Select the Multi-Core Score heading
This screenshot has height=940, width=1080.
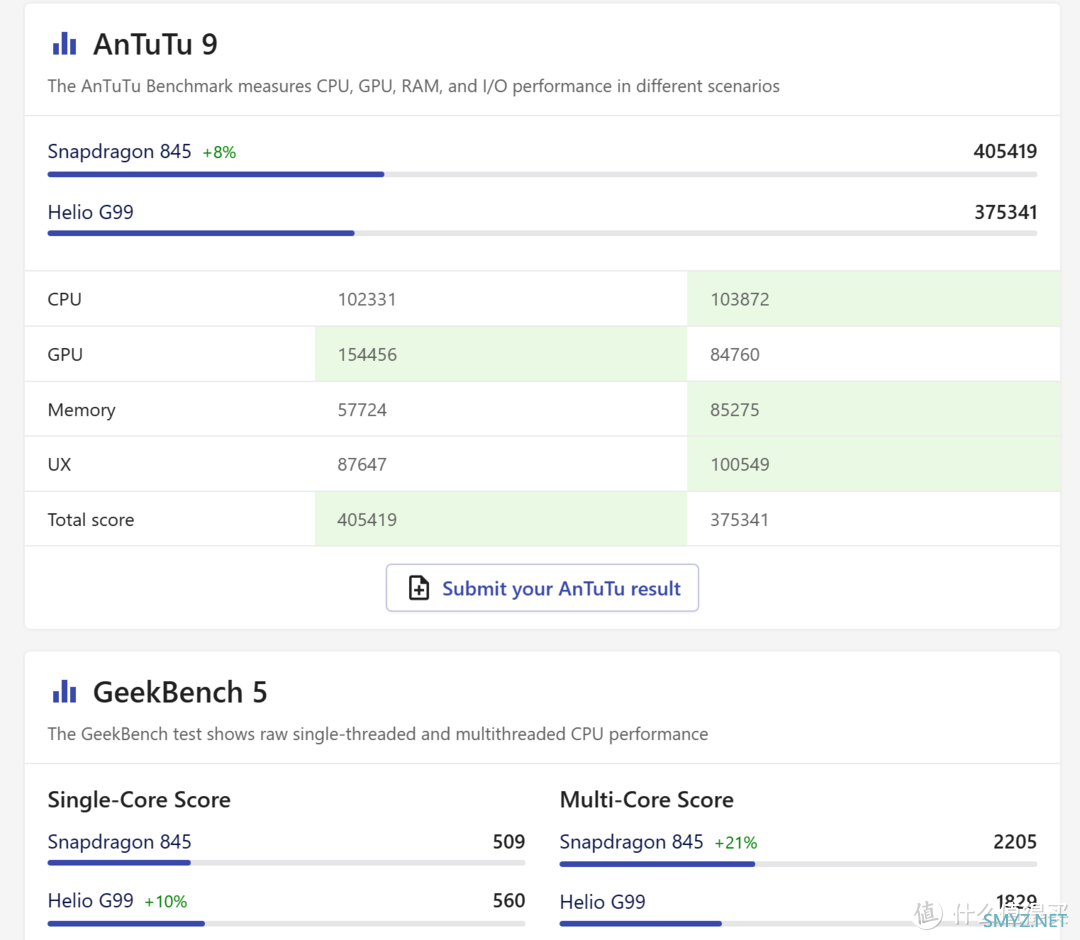point(647,800)
